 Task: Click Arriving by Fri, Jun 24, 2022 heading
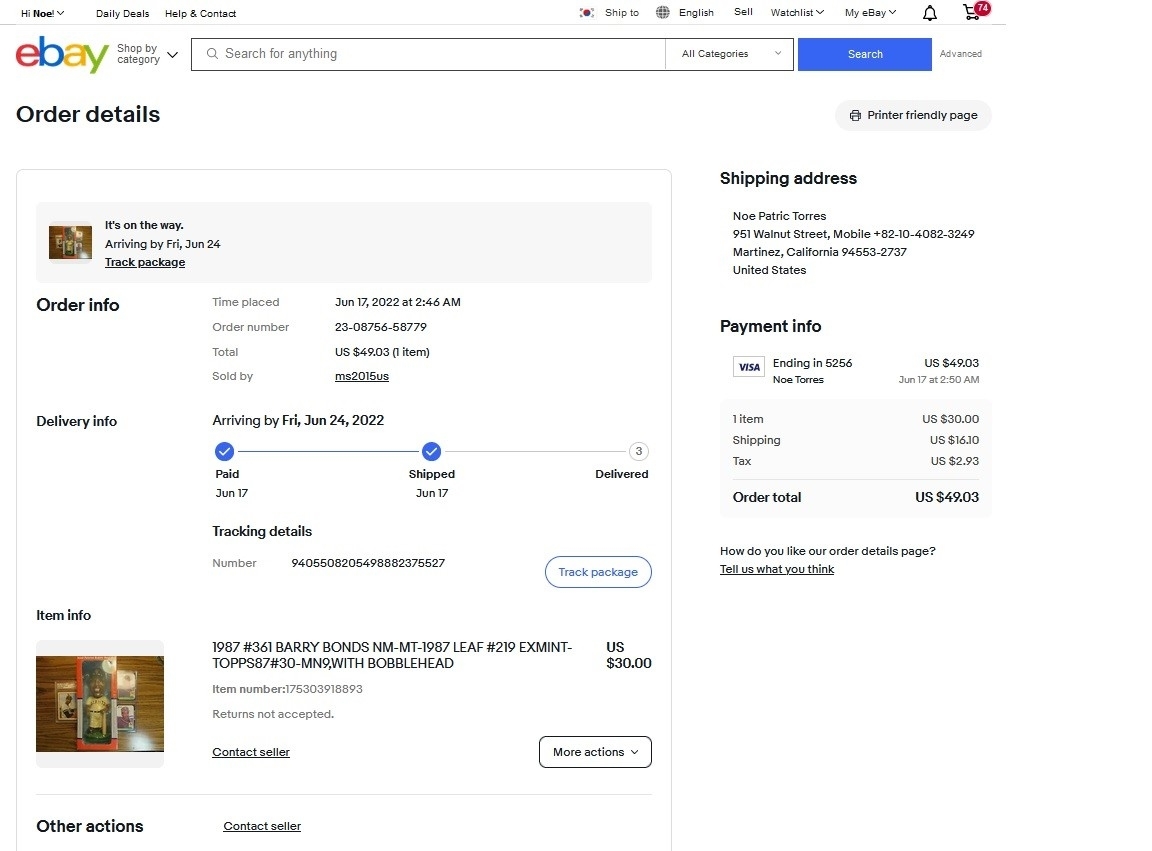point(298,420)
